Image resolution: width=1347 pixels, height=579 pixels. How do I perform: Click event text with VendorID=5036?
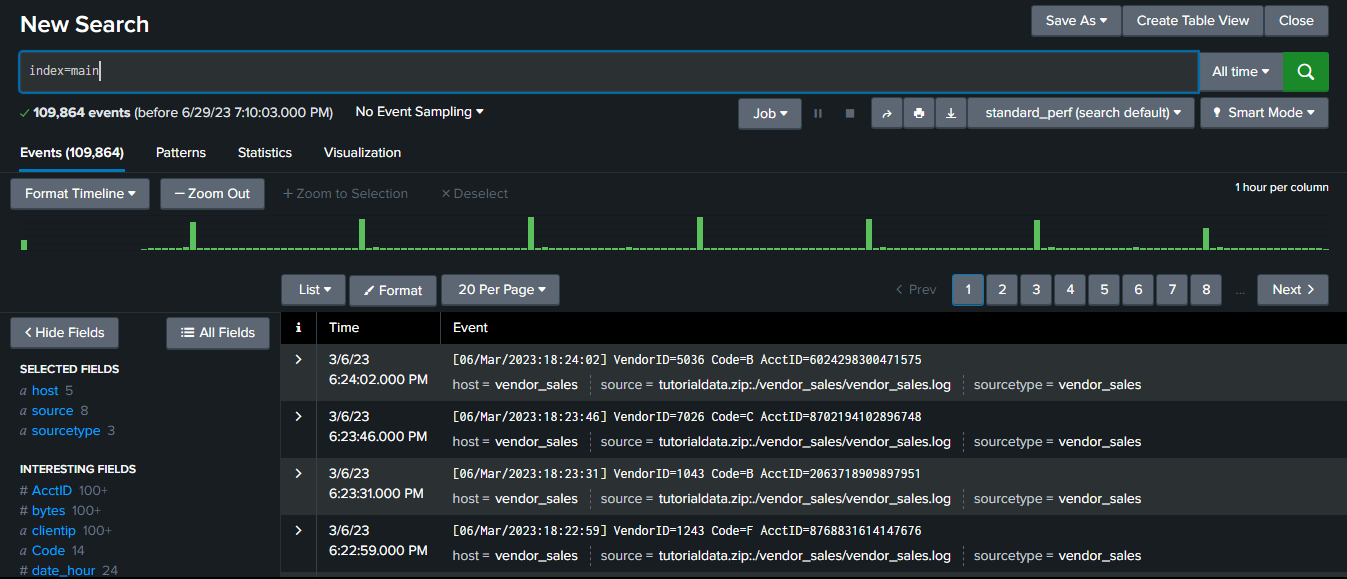[687, 360]
